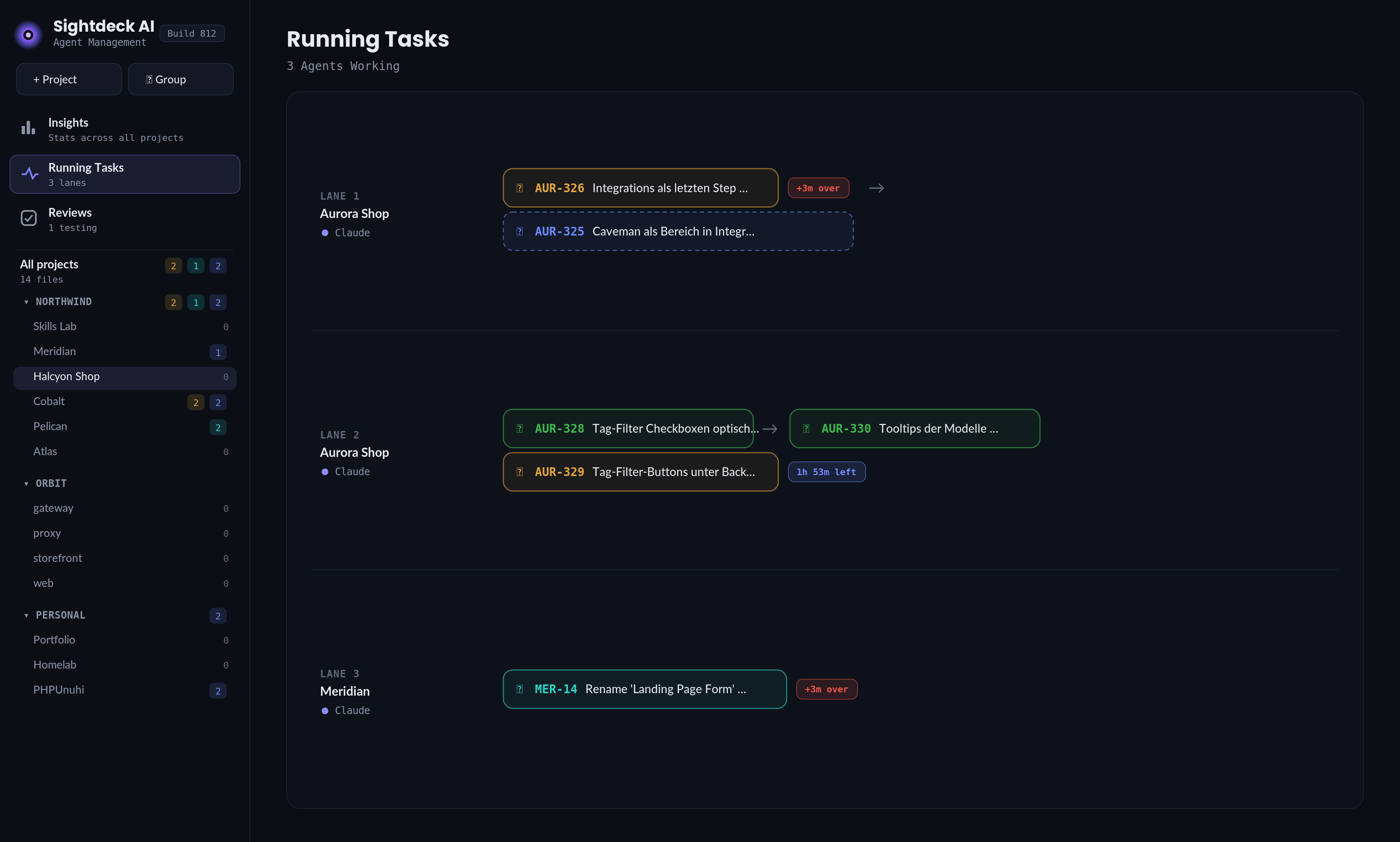Image resolution: width=1400 pixels, height=842 pixels.
Task: Collapse the NORTHWIND group
Action: point(26,303)
